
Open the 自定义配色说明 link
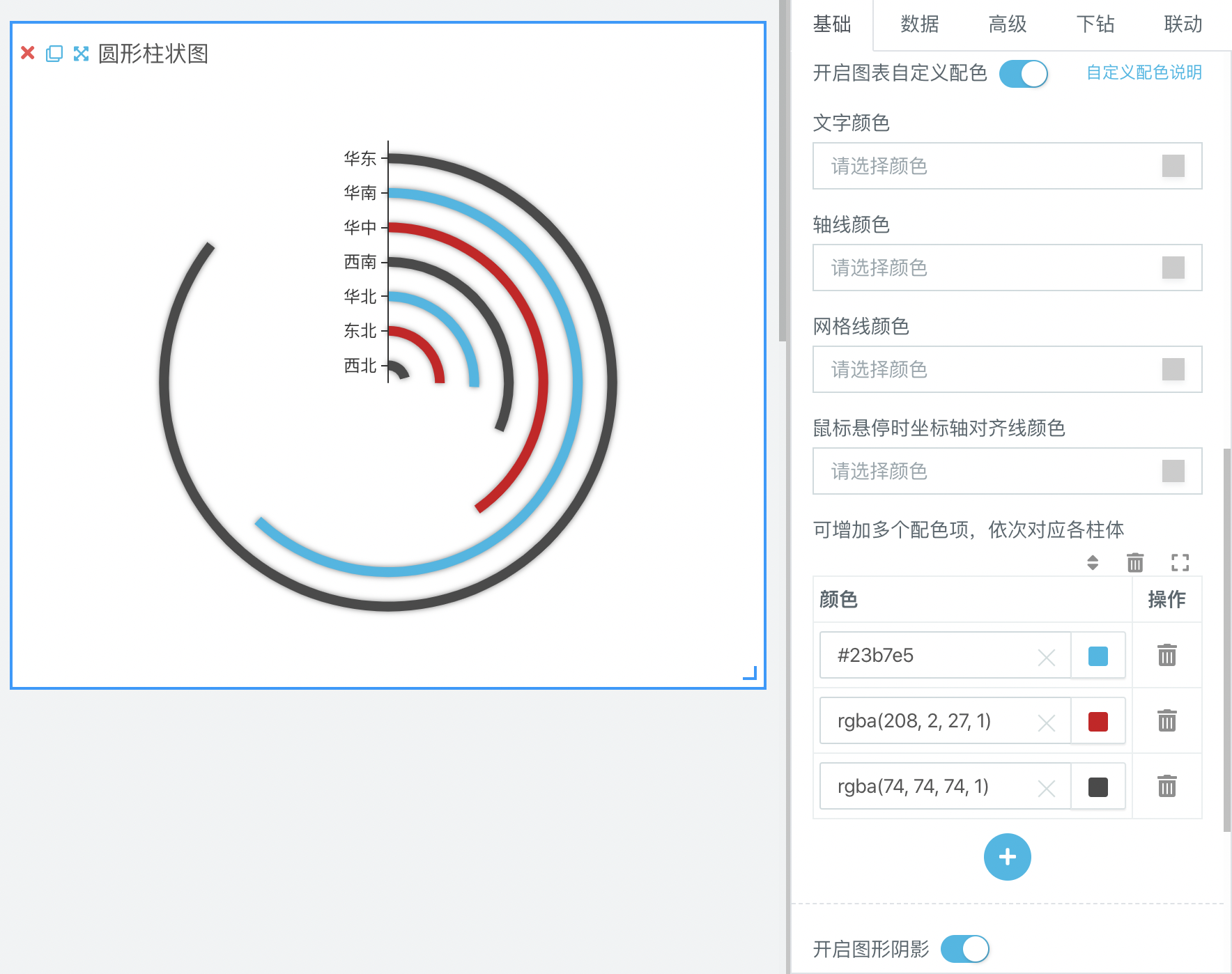1144,72
